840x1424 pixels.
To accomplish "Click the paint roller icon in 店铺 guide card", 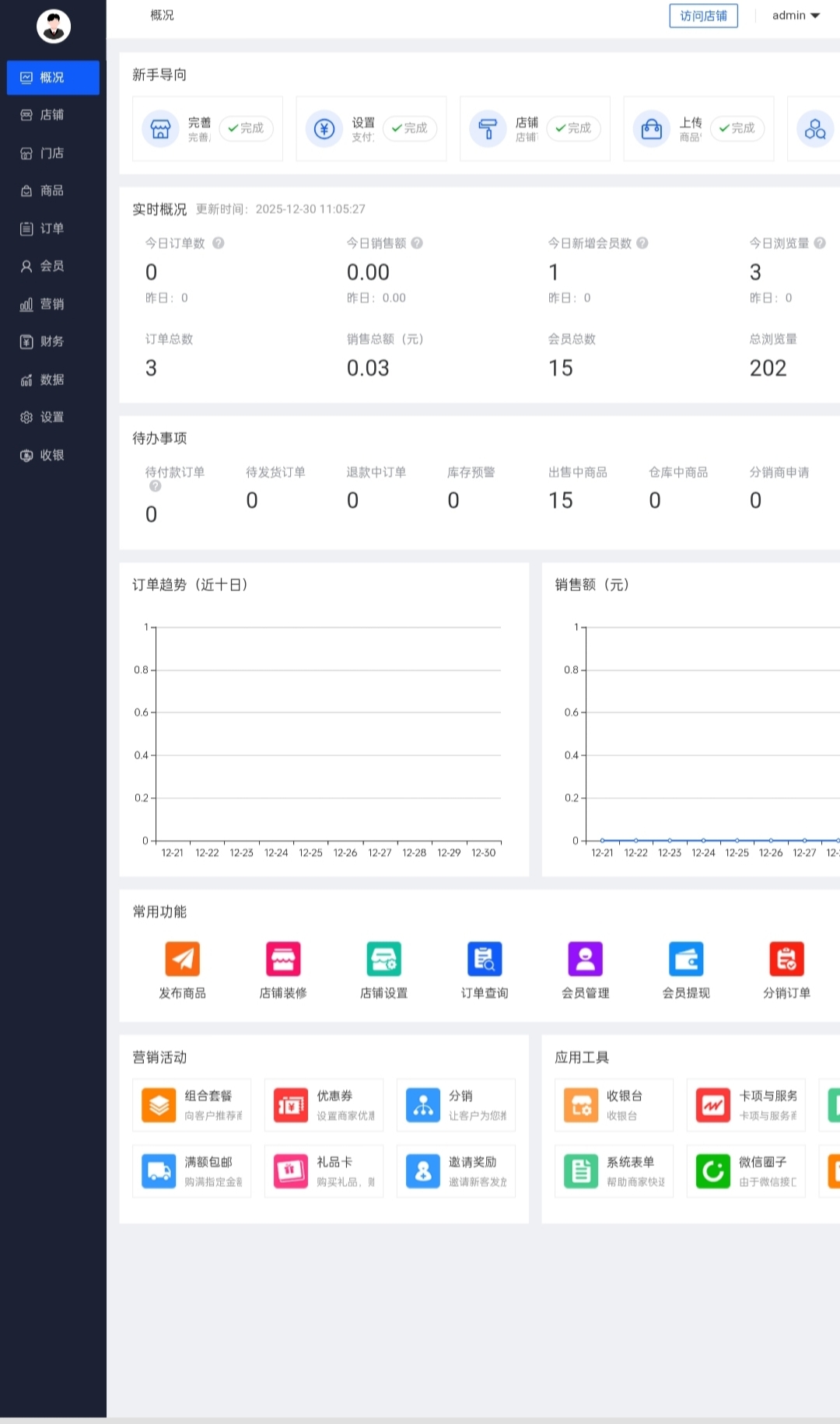I will click(488, 128).
